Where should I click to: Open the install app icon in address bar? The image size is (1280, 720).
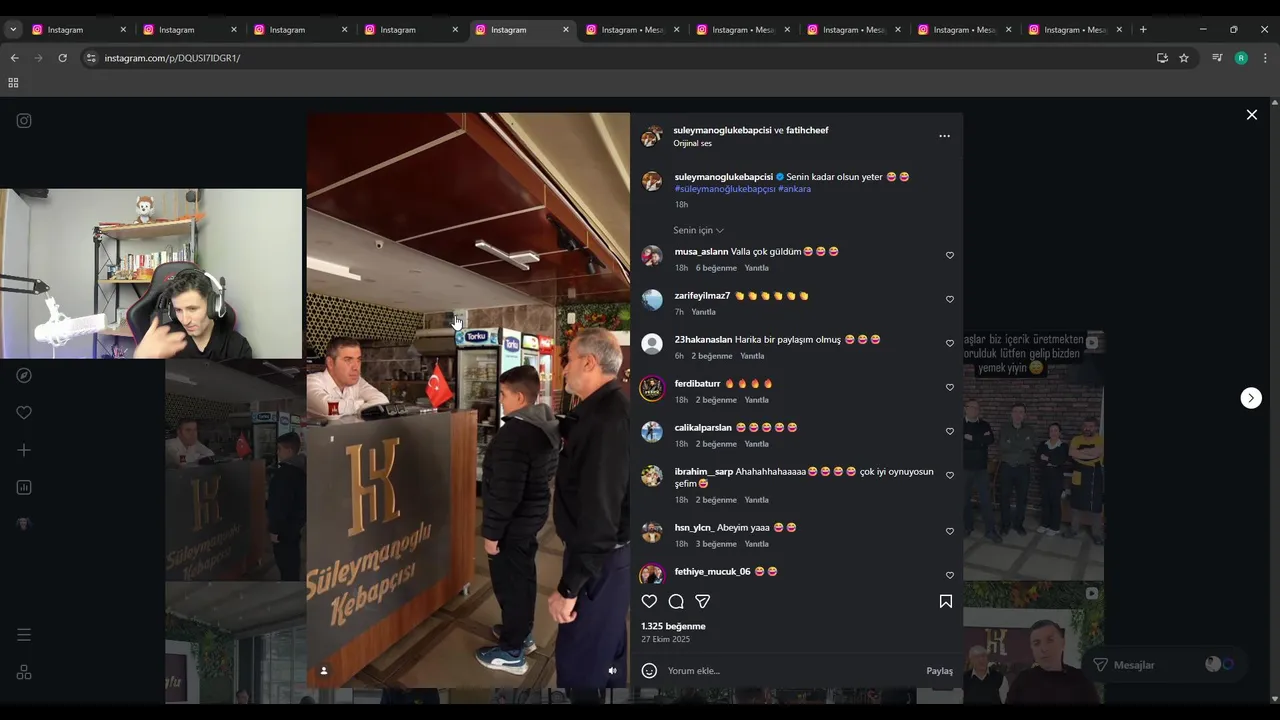tap(1162, 58)
